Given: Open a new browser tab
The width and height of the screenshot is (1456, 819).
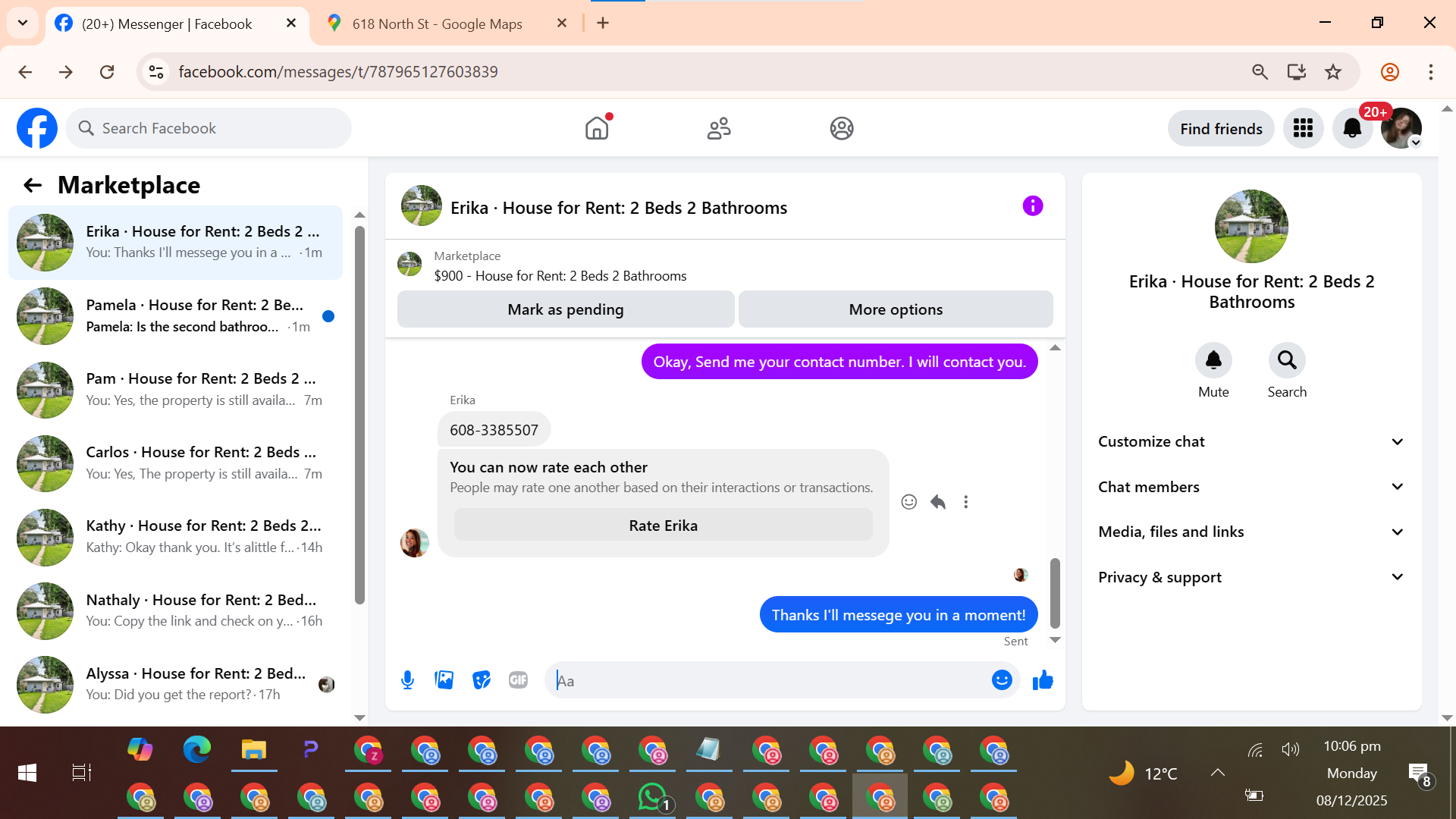Looking at the screenshot, I should (x=603, y=23).
